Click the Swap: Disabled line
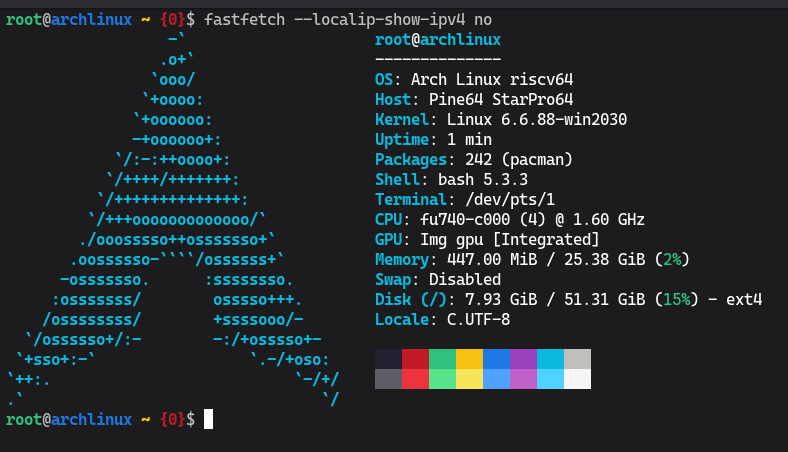The image size is (788, 452). (438, 280)
